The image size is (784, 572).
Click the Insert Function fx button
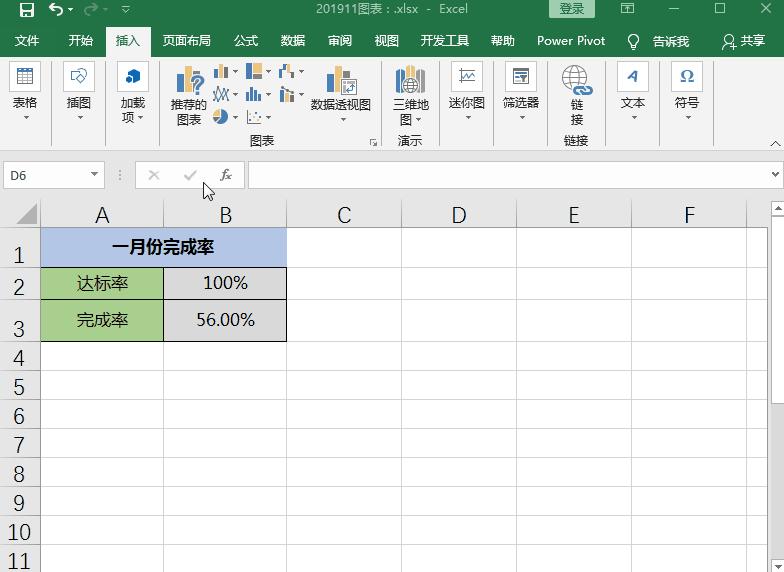[x=226, y=175]
